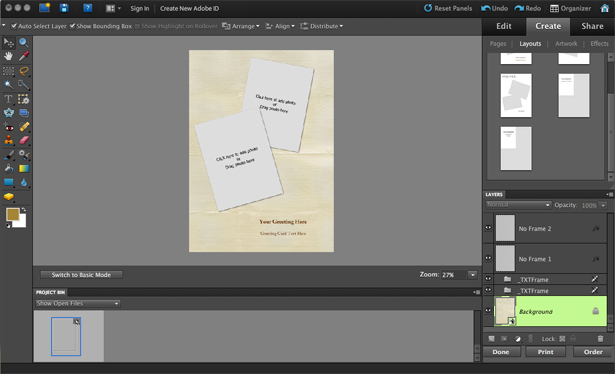Delete layer using trash icon
This screenshot has height=374, width=615.
tap(600, 339)
